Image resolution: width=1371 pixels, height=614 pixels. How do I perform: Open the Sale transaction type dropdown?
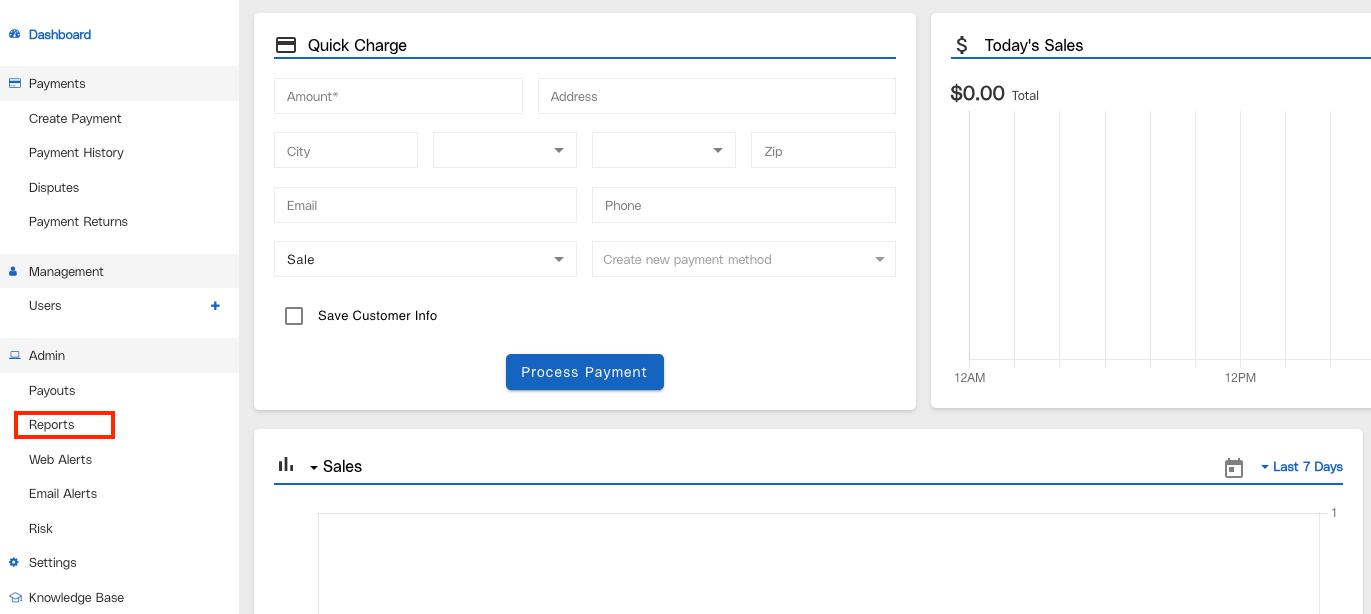(425, 259)
